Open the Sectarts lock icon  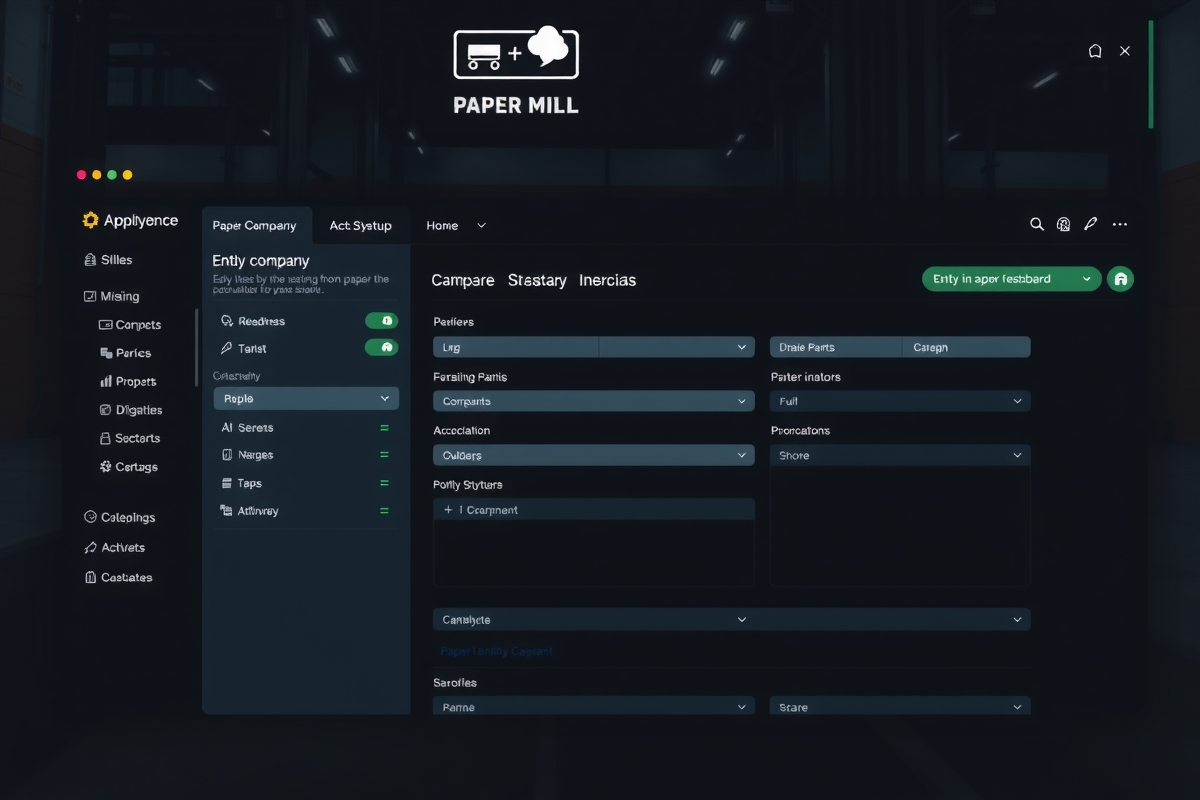point(106,438)
